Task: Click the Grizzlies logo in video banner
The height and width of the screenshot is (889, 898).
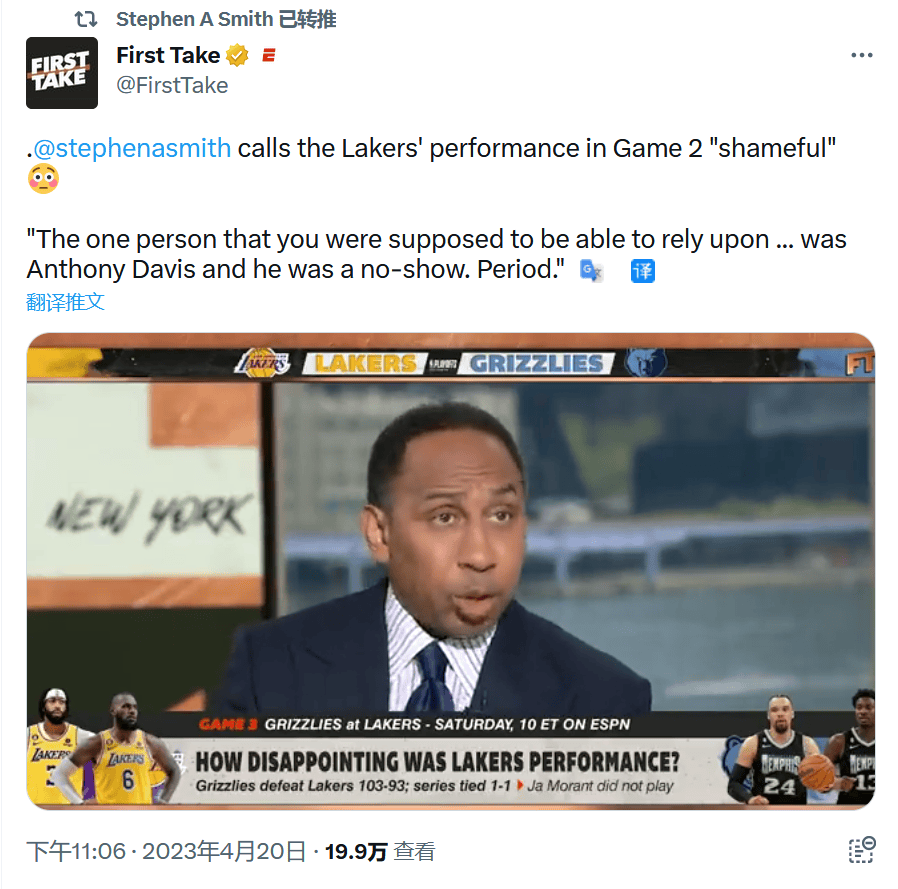Action: pyautogui.click(x=645, y=363)
